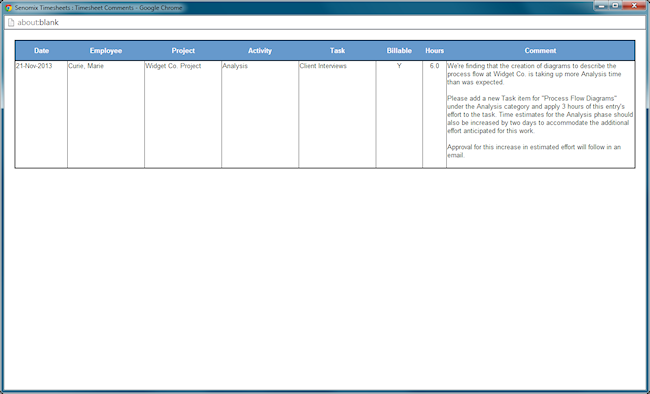
Task: Select the Widget Co. Project cell
Action: (x=183, y=114)
